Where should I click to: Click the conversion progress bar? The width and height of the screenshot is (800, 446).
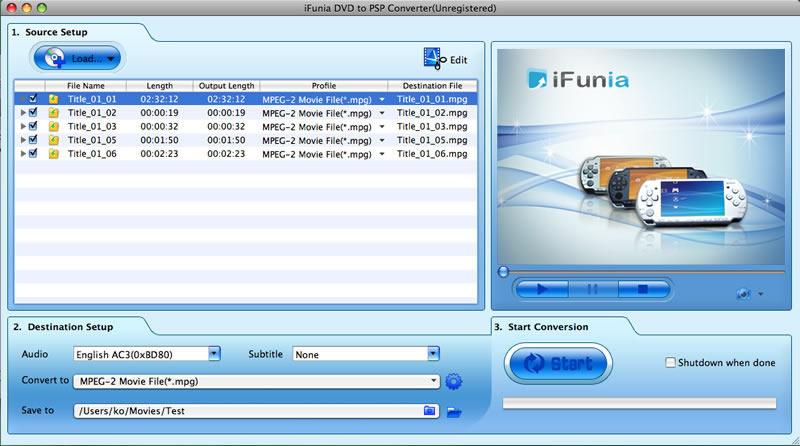(x=639, y=403)
